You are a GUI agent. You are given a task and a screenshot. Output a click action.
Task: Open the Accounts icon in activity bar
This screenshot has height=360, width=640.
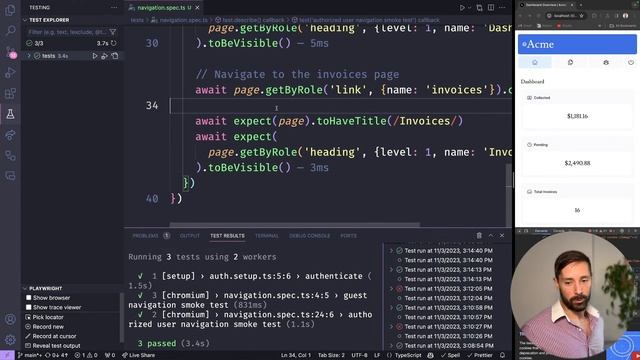pyautogui.click(x=10, y=319)
